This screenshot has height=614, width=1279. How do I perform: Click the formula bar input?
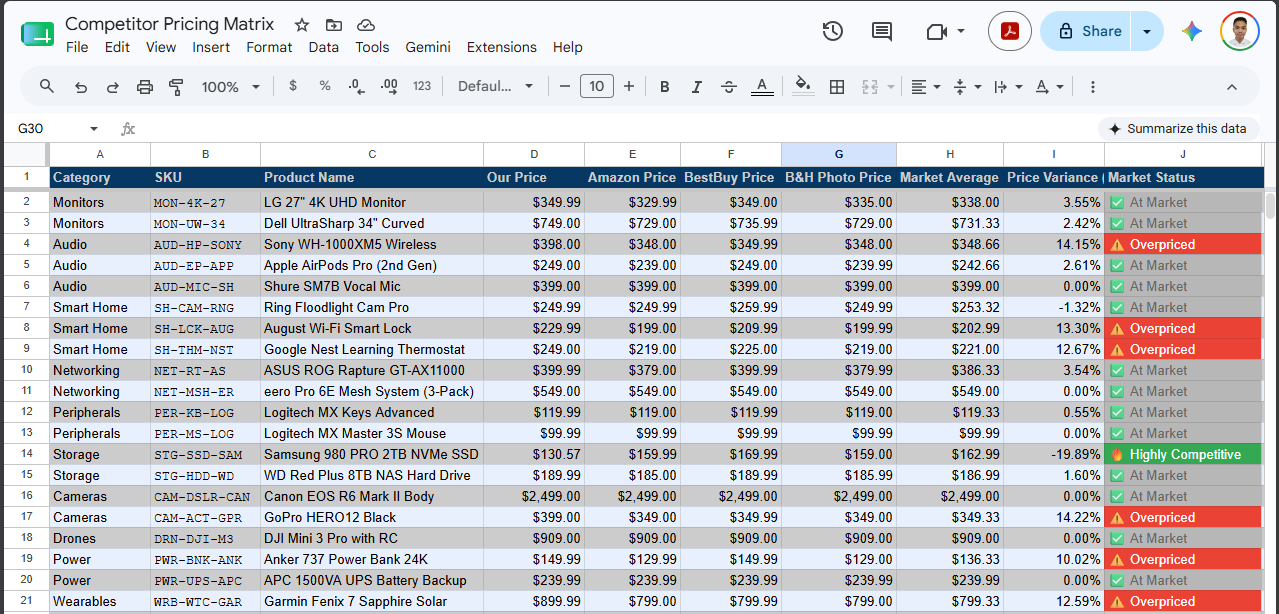615,129
